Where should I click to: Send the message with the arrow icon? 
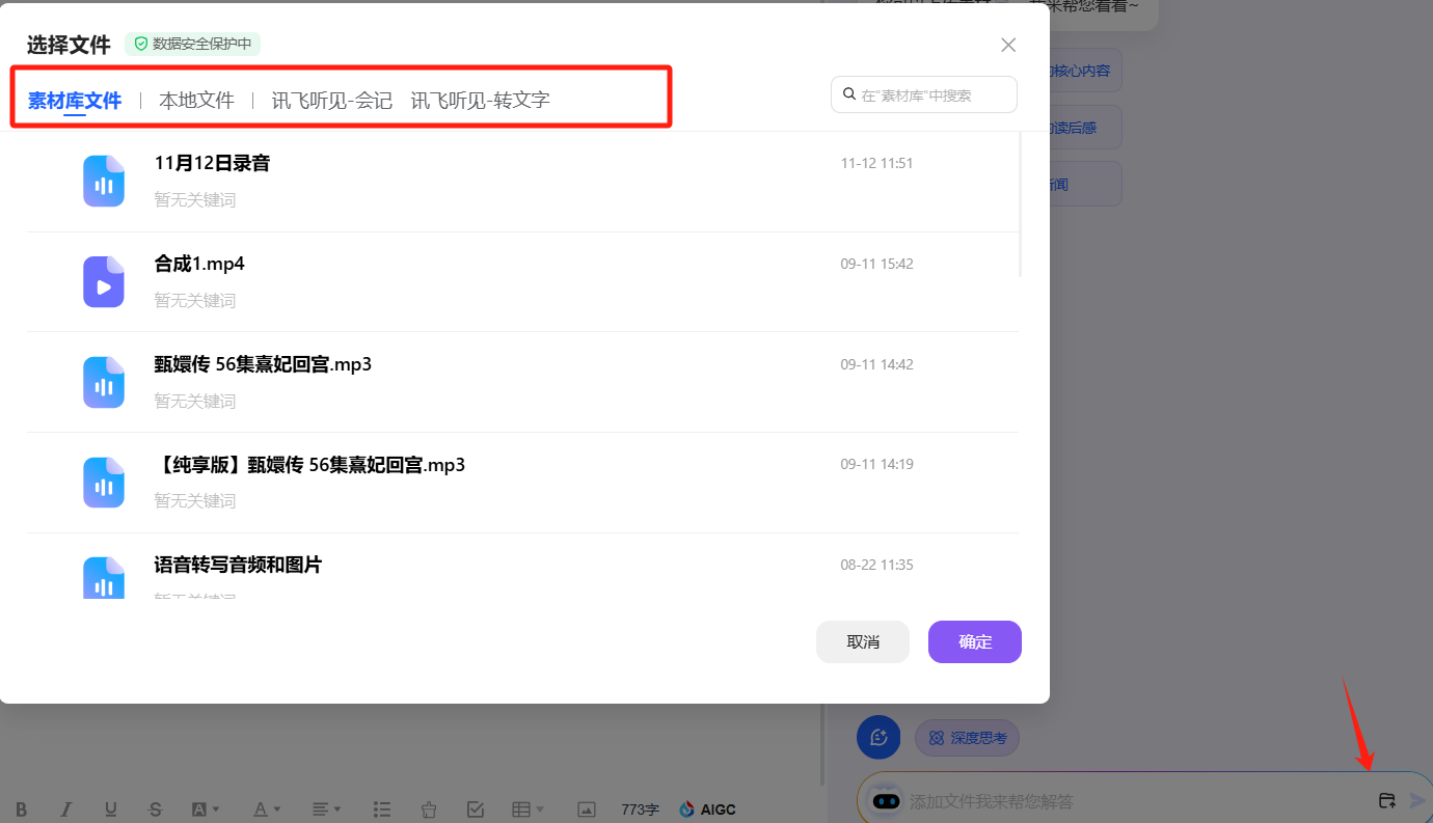pos(1418,800)
